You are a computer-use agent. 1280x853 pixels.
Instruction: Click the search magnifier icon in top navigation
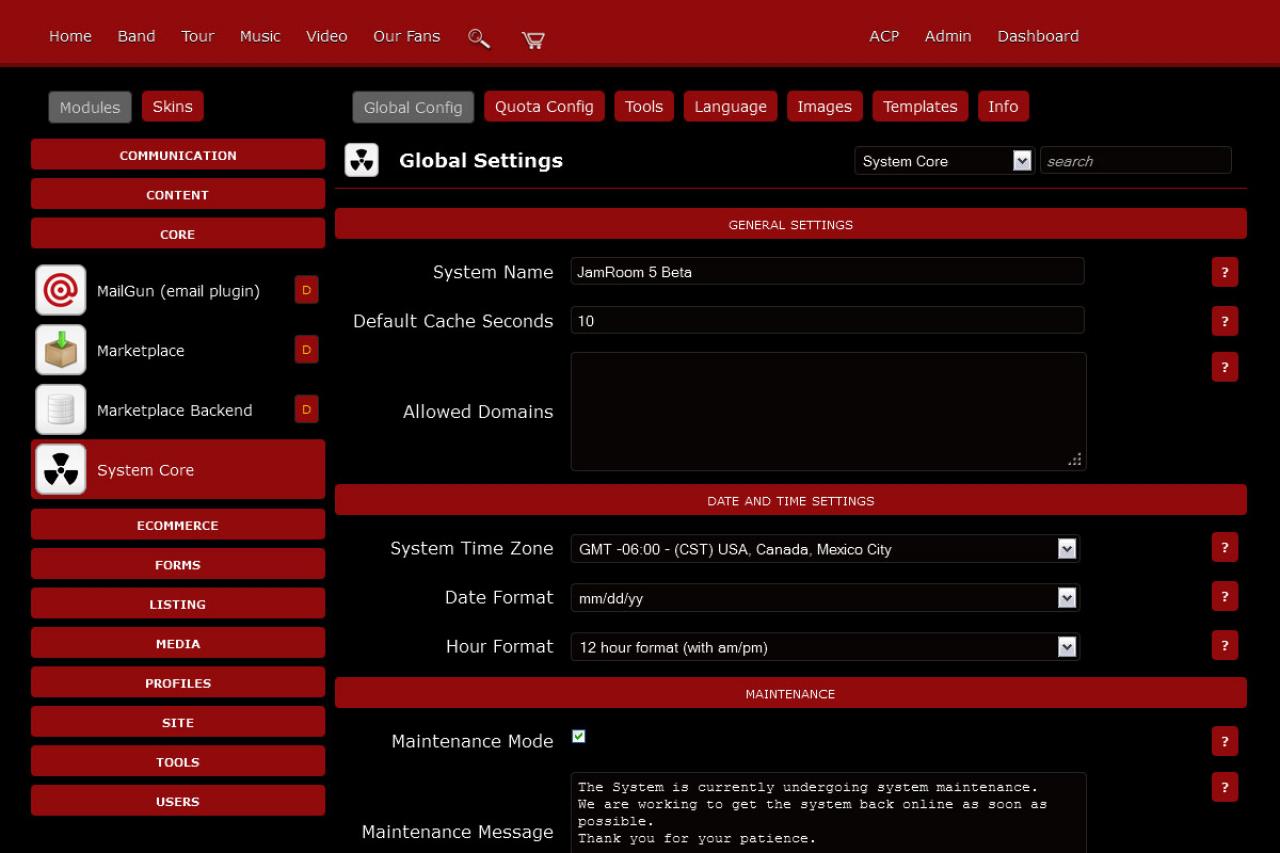479,38
